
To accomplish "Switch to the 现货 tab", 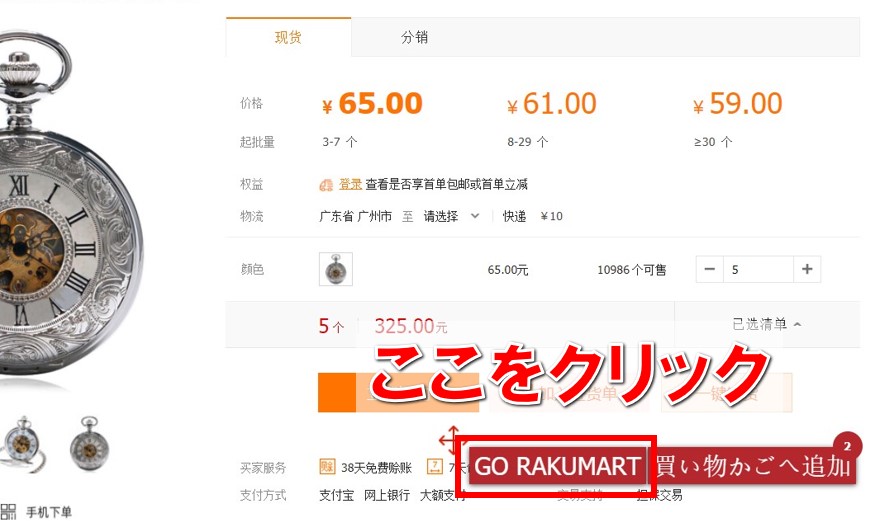I will (288, 37).
